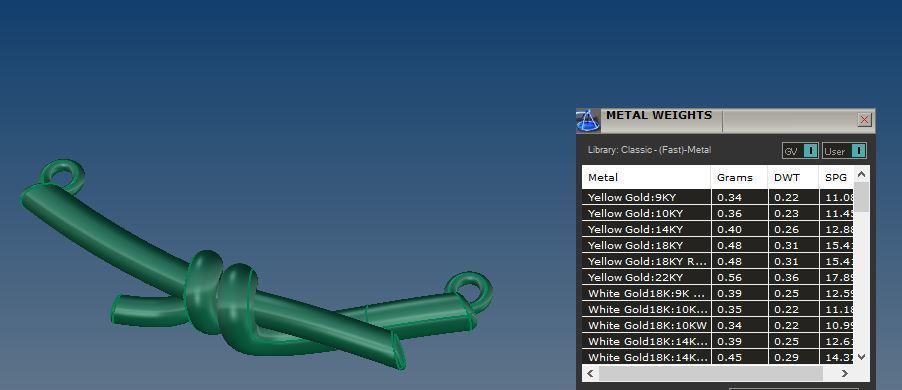
Task: Click the vertical scrollbar thumb
Action: 861,197
